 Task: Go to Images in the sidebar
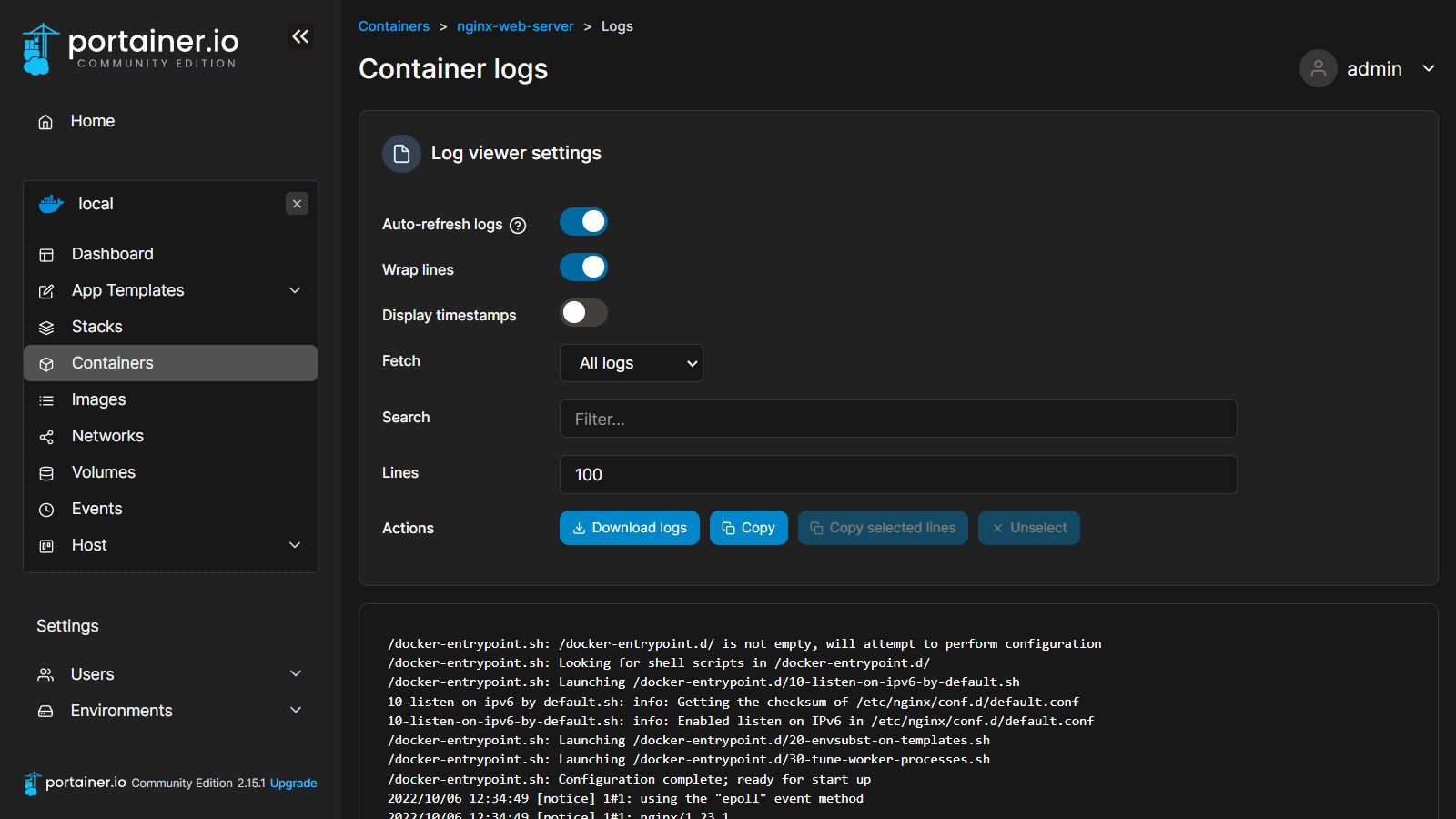[99, 399]
